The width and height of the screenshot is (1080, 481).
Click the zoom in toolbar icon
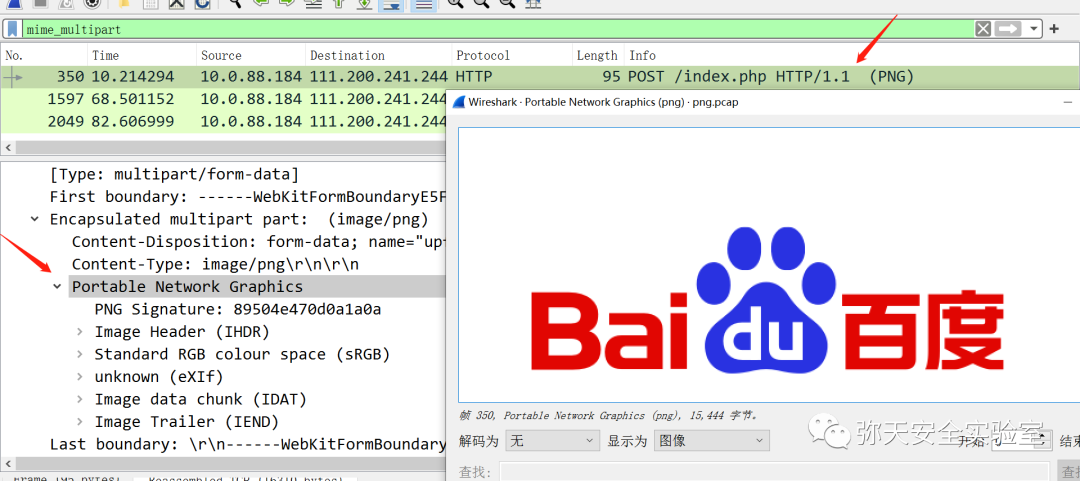point(455,3)
